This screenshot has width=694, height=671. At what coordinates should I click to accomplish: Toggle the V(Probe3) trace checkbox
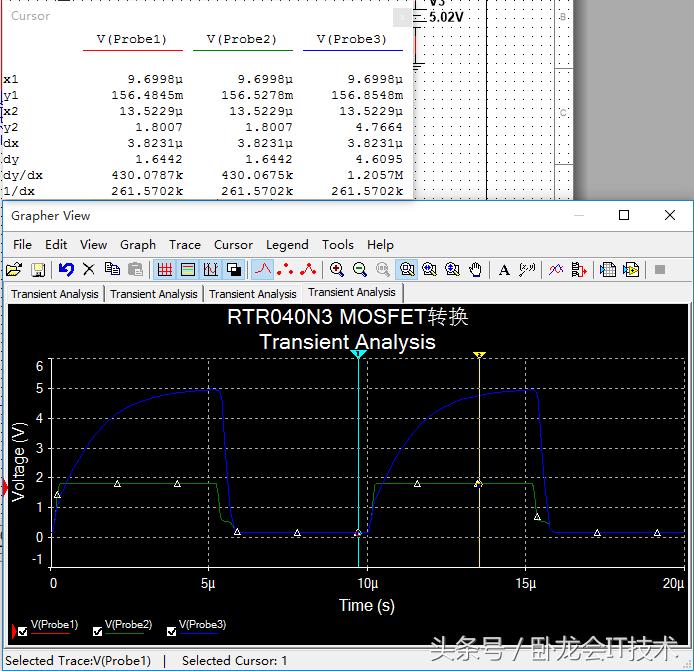pos(172,631)
